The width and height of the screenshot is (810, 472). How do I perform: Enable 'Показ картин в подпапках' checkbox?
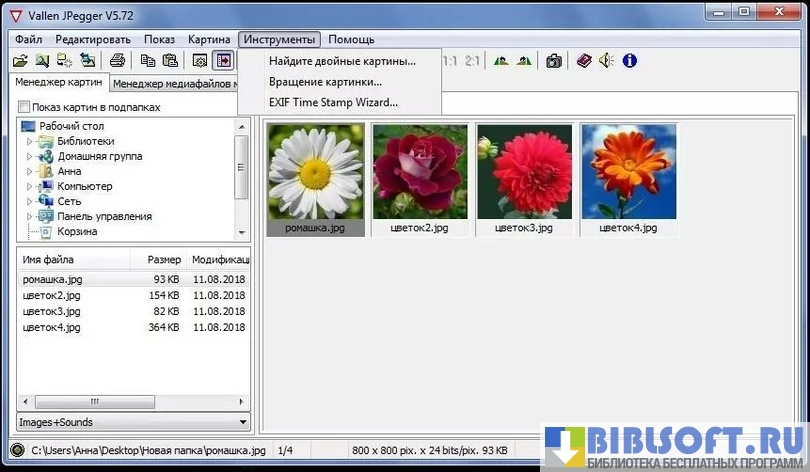coord(24,107)
